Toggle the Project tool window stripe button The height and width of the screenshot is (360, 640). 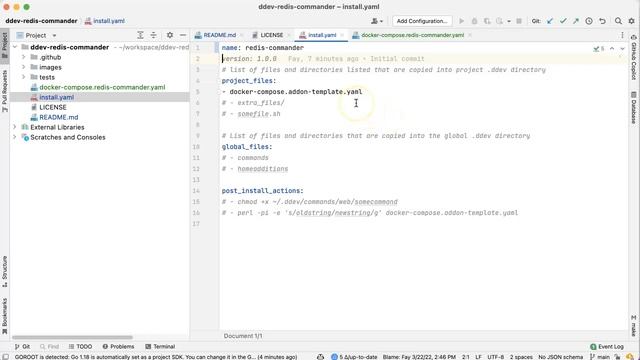point(4,45)
